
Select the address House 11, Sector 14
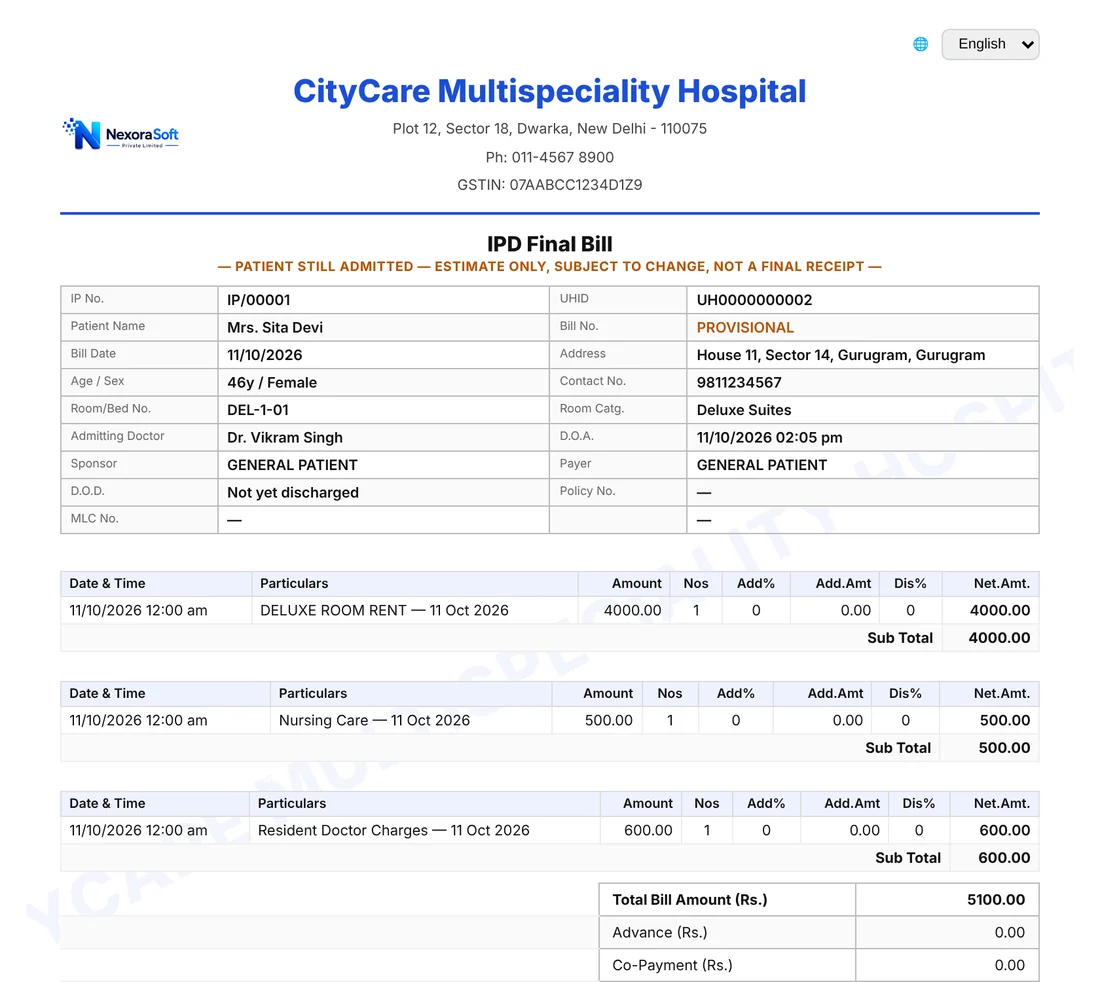[x=840, y=355]
